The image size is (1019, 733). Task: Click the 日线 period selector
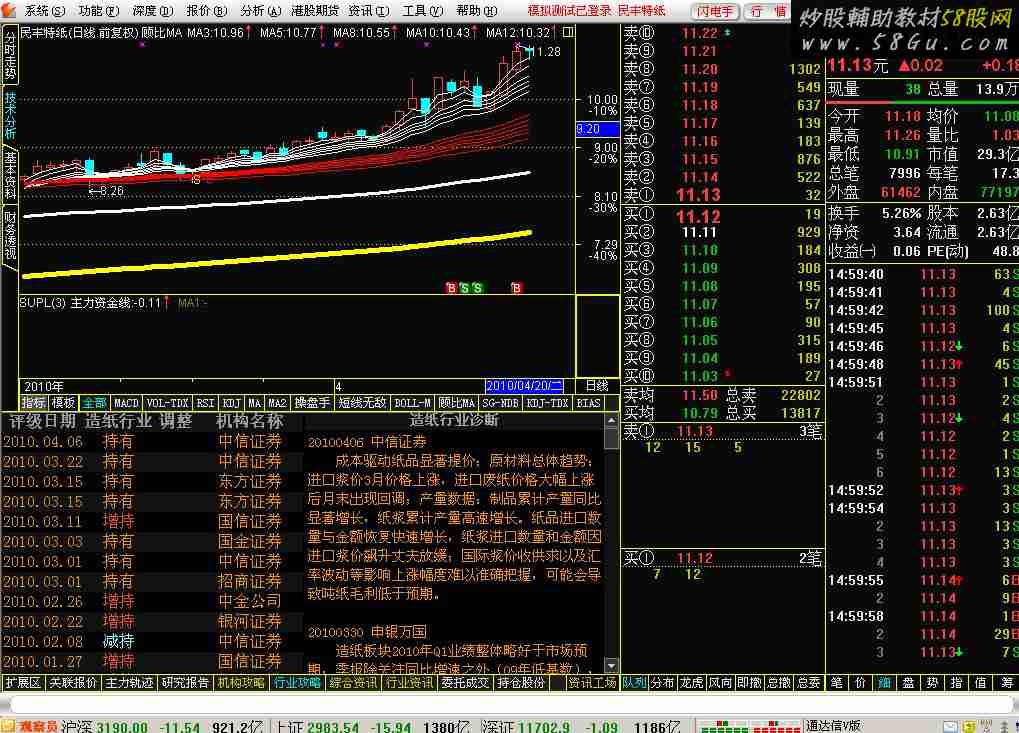(597, 386)
